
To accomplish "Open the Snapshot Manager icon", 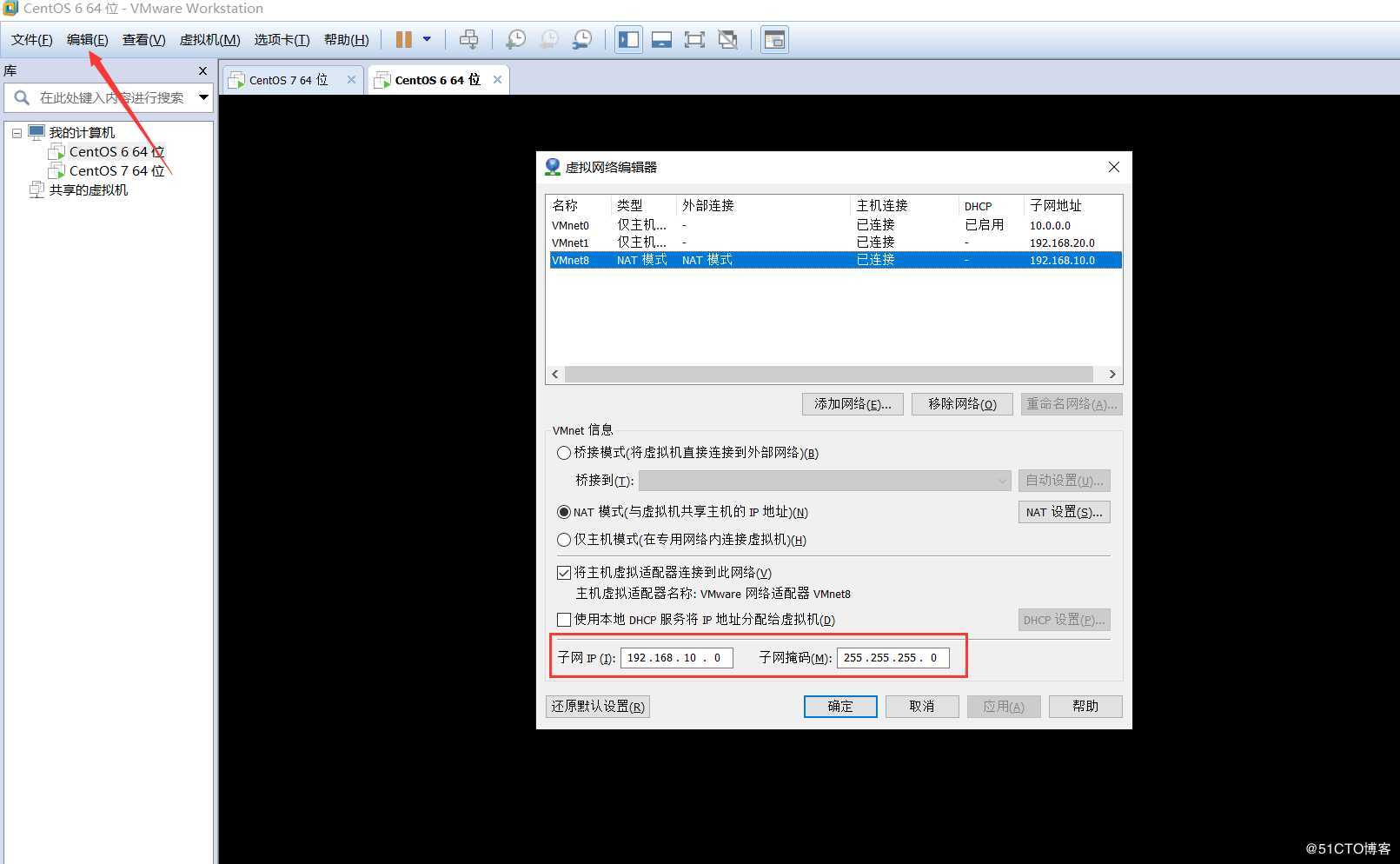I will click(582, 38).
